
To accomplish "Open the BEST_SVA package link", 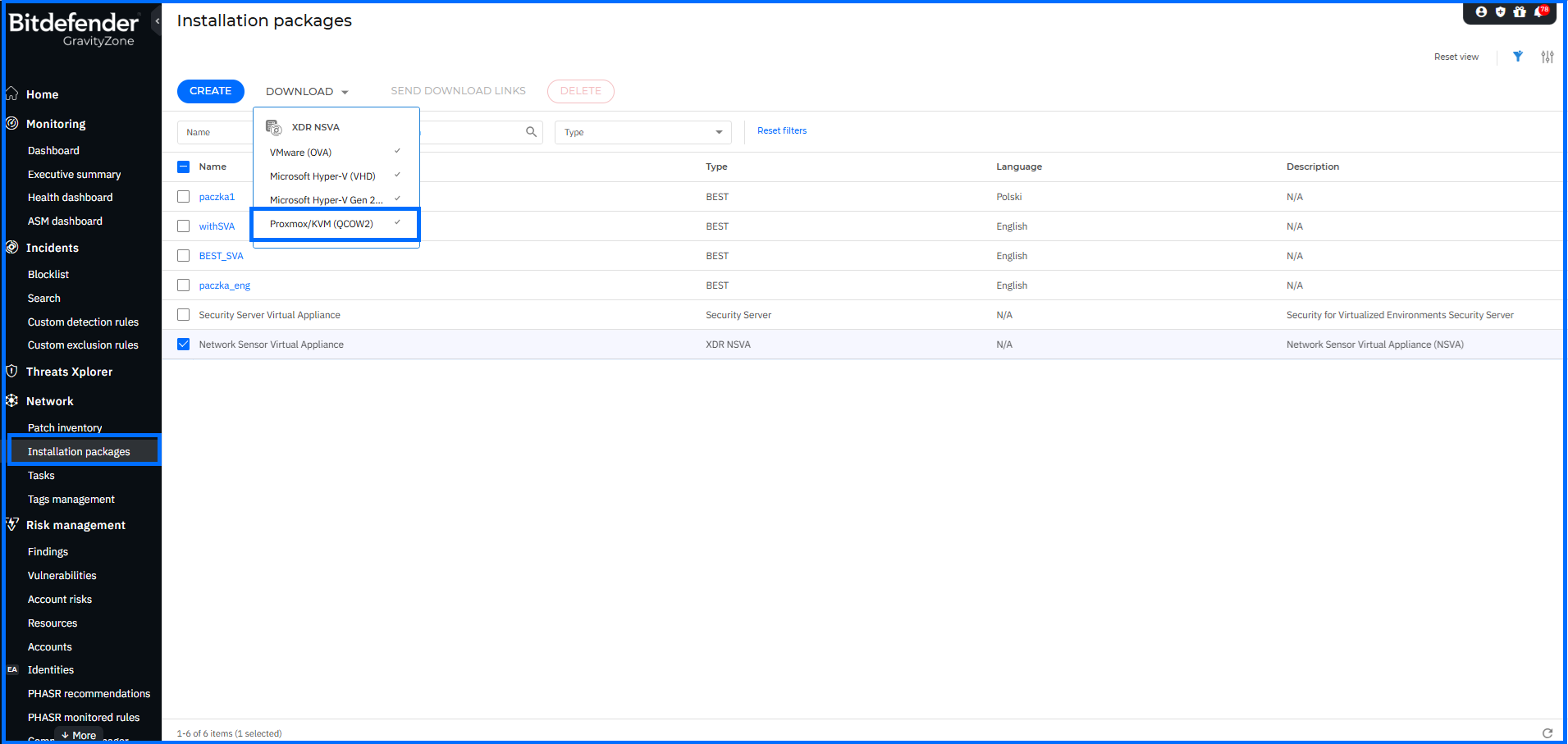I will [x=222, y=256].
